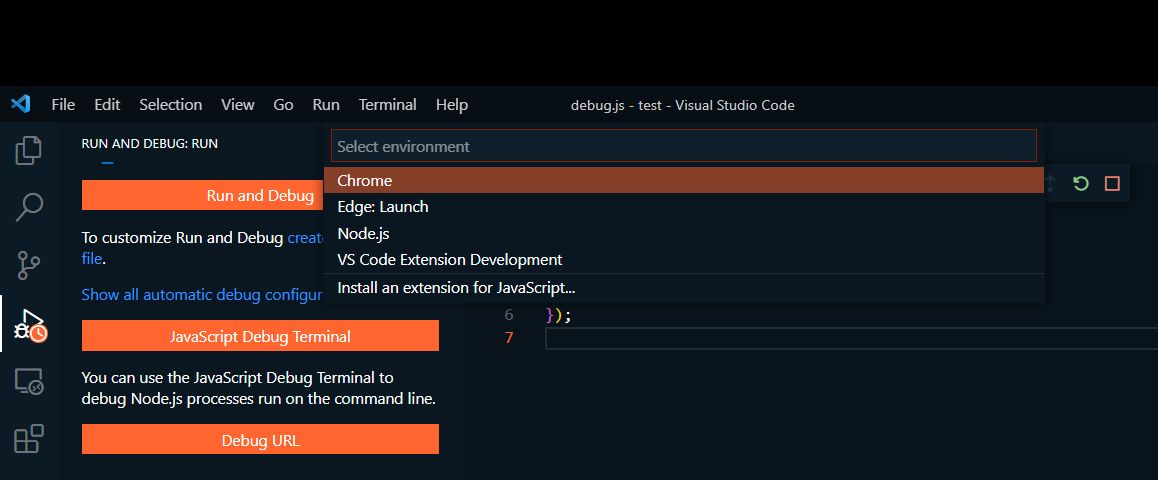Viewport: 1158px width, 480px height.
Task: Open the Explorer view in activity bar
Action: tap(29, 150)
